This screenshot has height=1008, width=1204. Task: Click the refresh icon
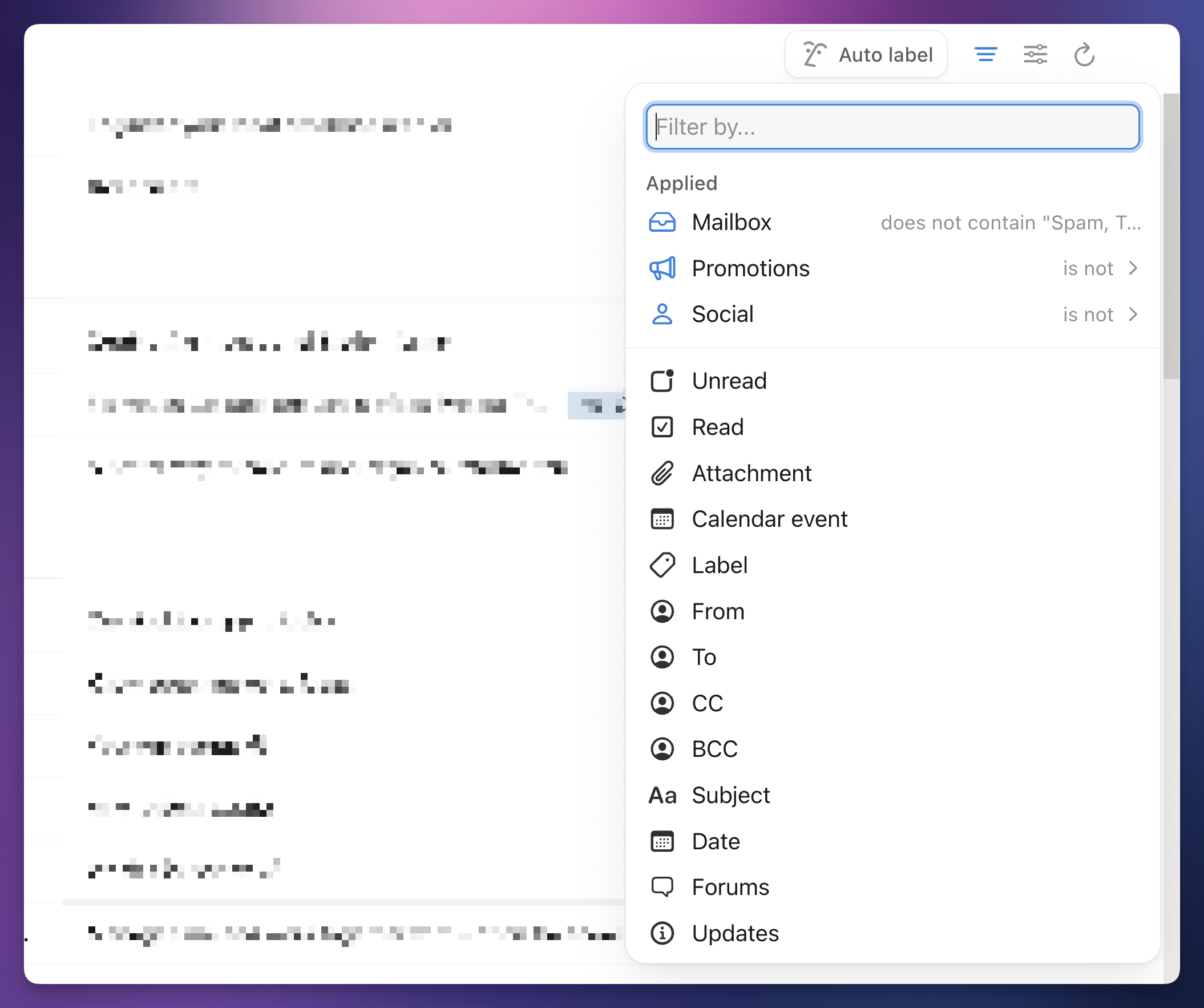click(x=1084, y=55)
